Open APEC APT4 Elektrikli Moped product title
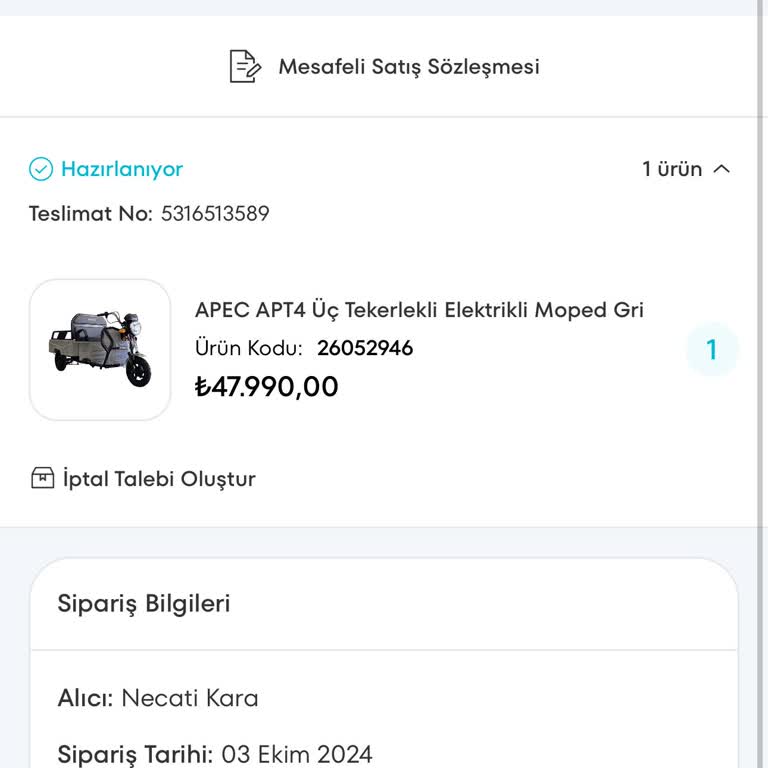The height and width of the screenshot is (768, 768). pyautogui.click(x=419, y=310)
